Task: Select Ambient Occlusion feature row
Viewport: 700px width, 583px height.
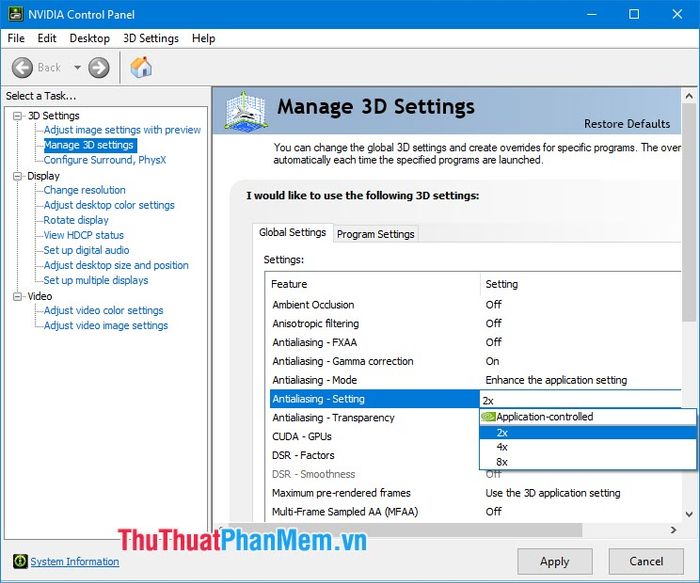Action: [475, 304]
